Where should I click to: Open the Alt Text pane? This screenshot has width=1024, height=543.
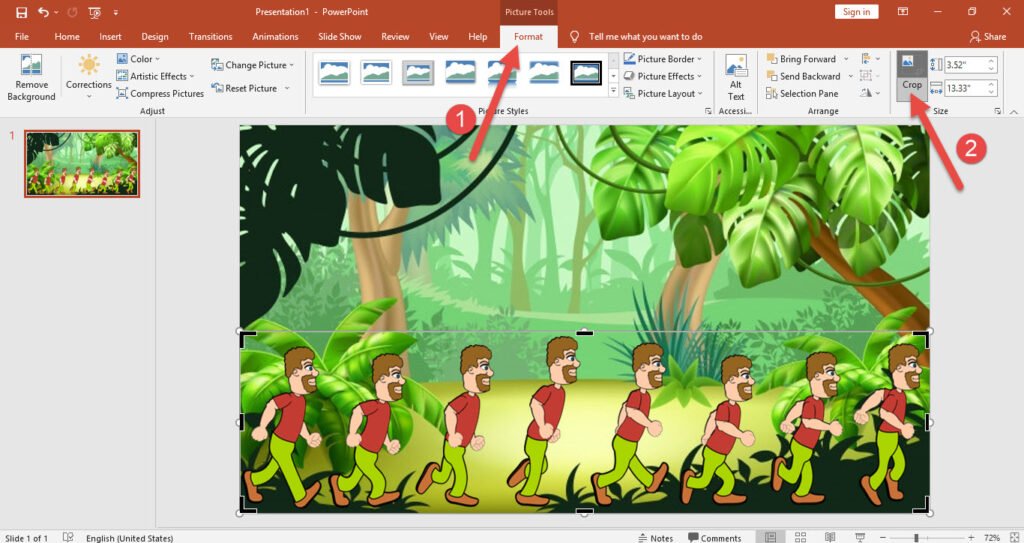(x=736, y=78)
